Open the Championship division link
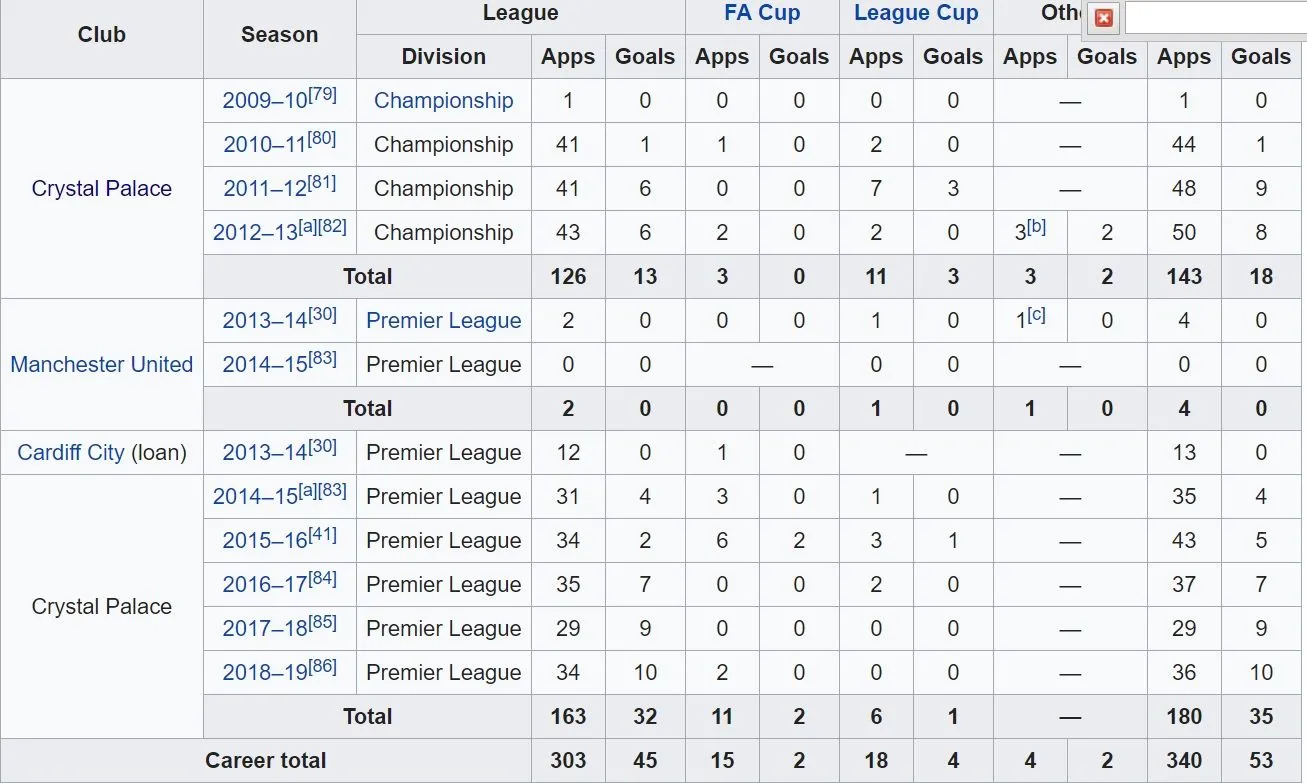Viewport: 1307px width, 783px height. coord(443,101)
